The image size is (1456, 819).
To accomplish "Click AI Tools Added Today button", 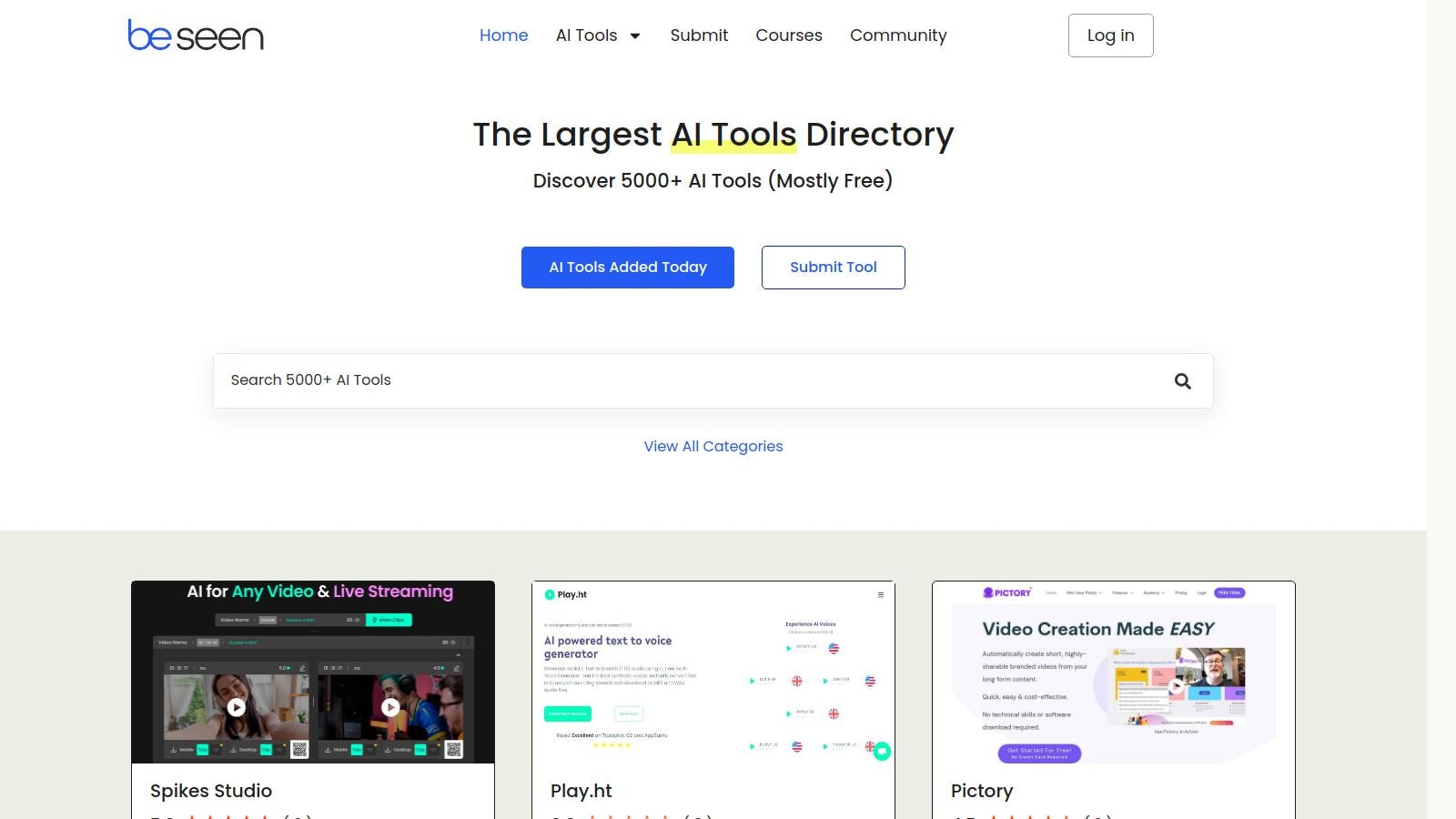I will click(628, 268).
